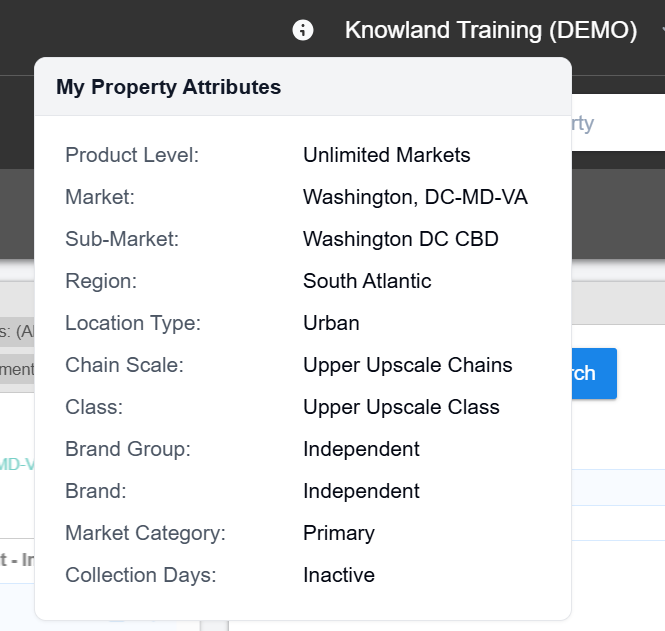
Task: Select the Inactive value
Action: [x=339, y=575]
